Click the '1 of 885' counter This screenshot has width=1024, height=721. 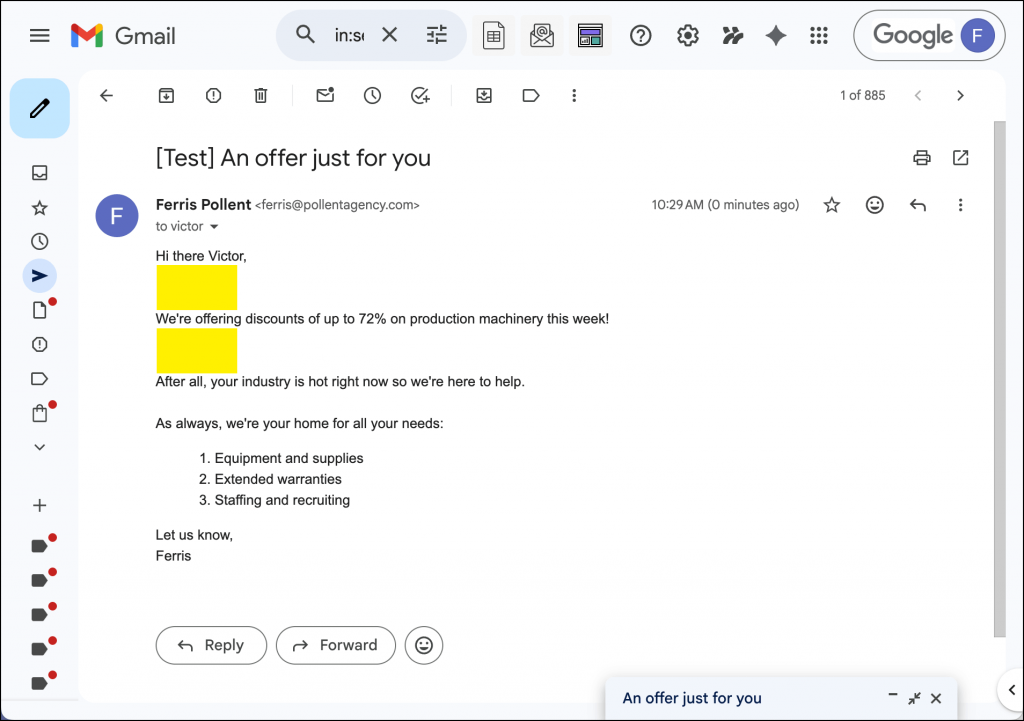pos(862,95)
